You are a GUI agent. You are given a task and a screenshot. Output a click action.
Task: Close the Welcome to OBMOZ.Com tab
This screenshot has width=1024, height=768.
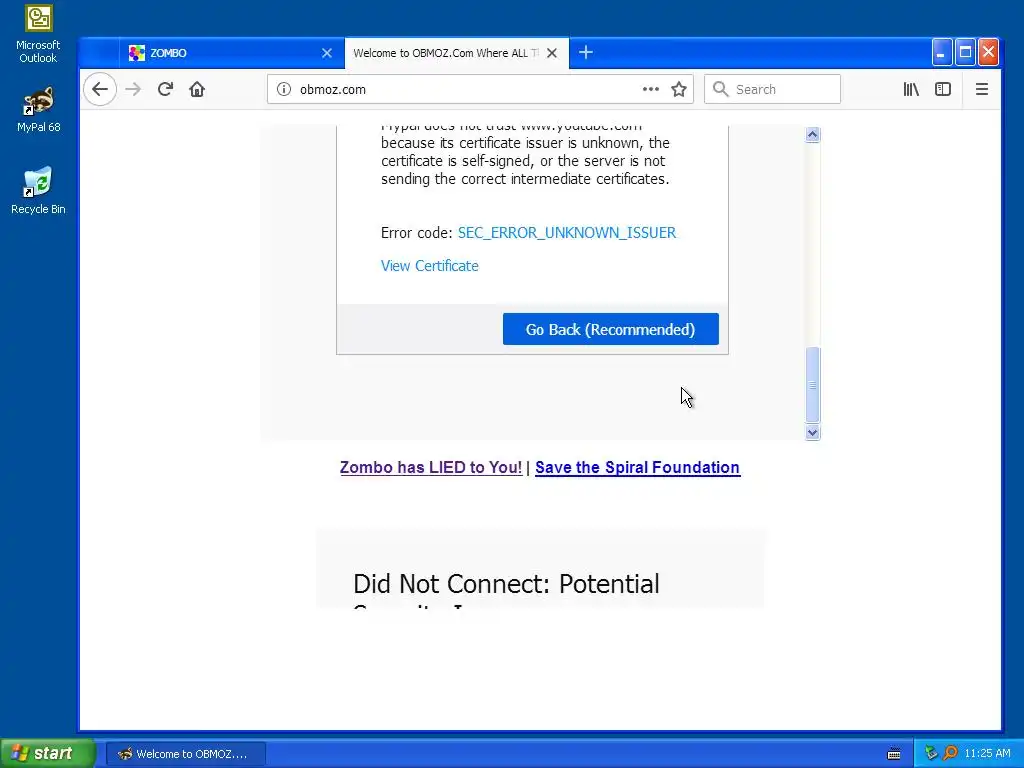click(x=552, y=53)
